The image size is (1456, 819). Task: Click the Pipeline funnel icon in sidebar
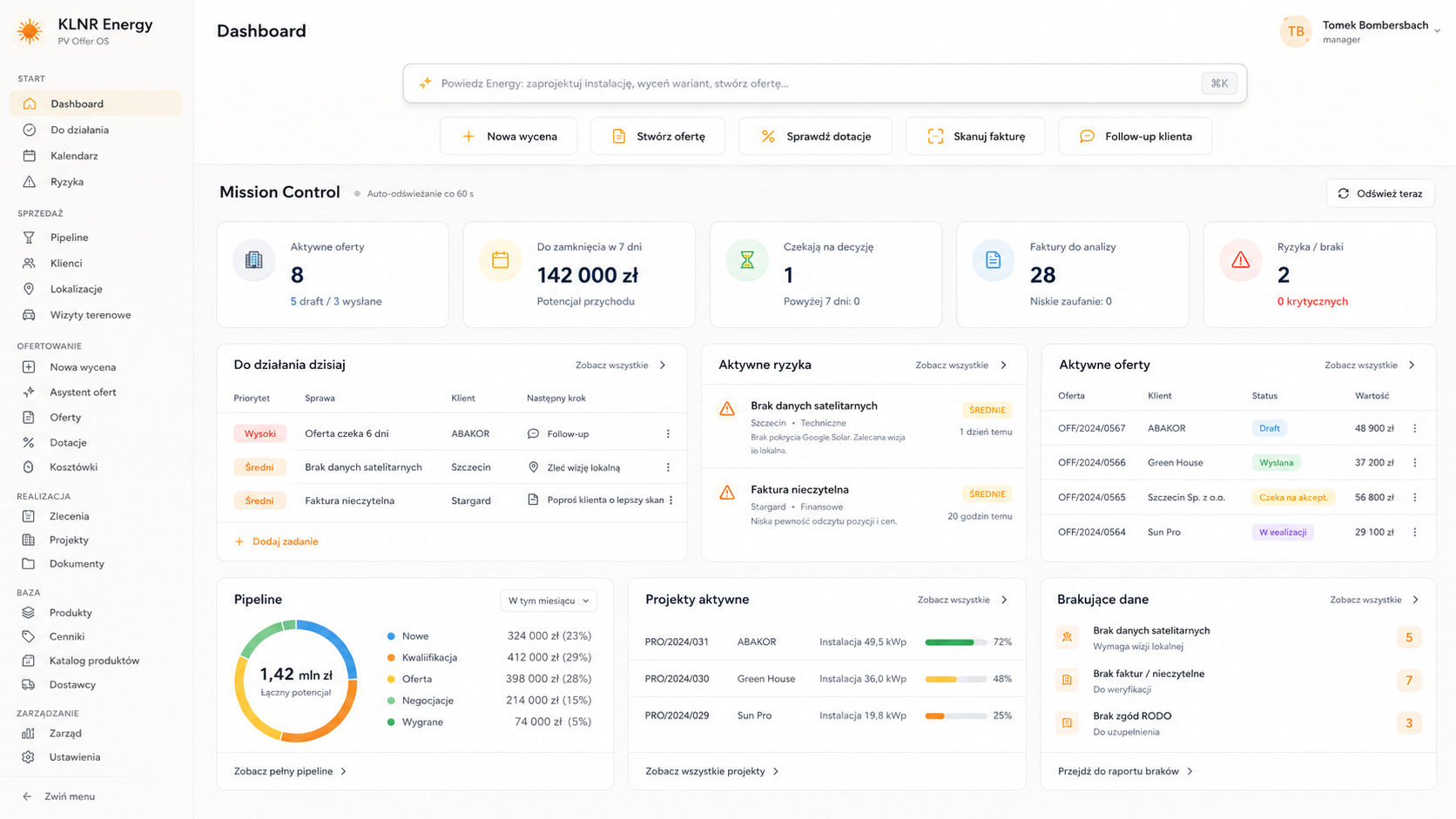[29, 238]
